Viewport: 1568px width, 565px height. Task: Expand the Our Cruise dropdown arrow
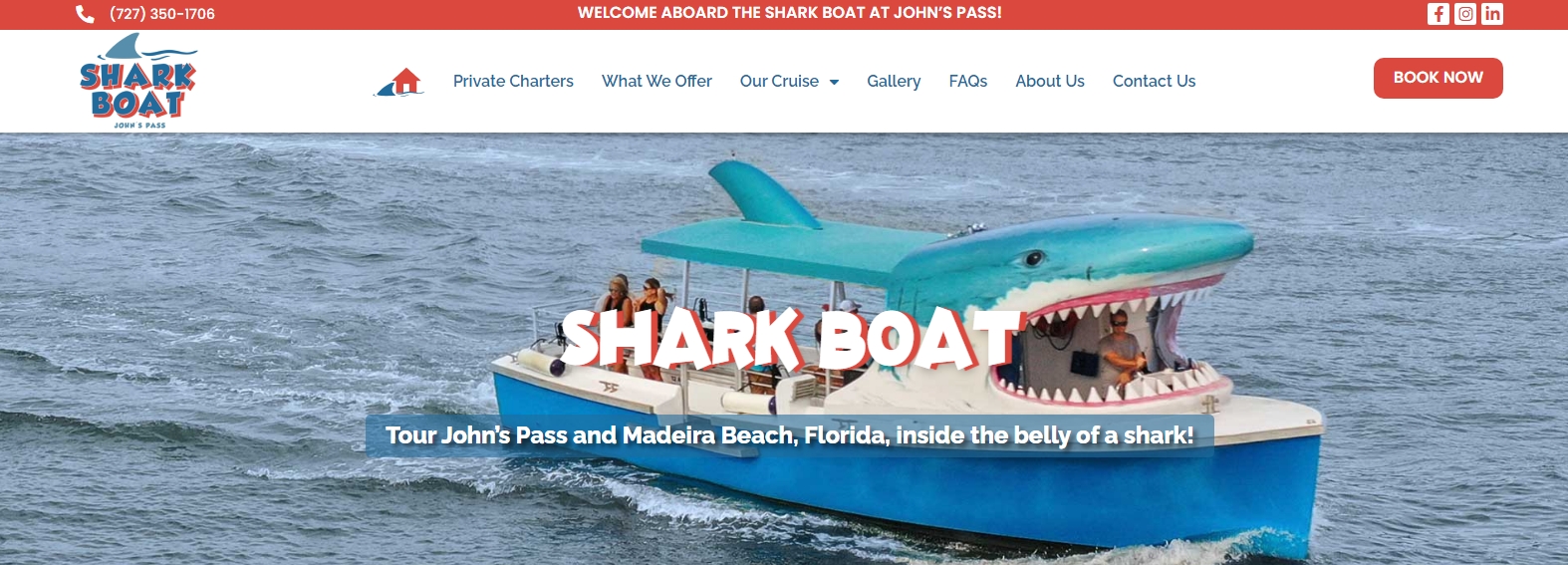coord(834,82)
